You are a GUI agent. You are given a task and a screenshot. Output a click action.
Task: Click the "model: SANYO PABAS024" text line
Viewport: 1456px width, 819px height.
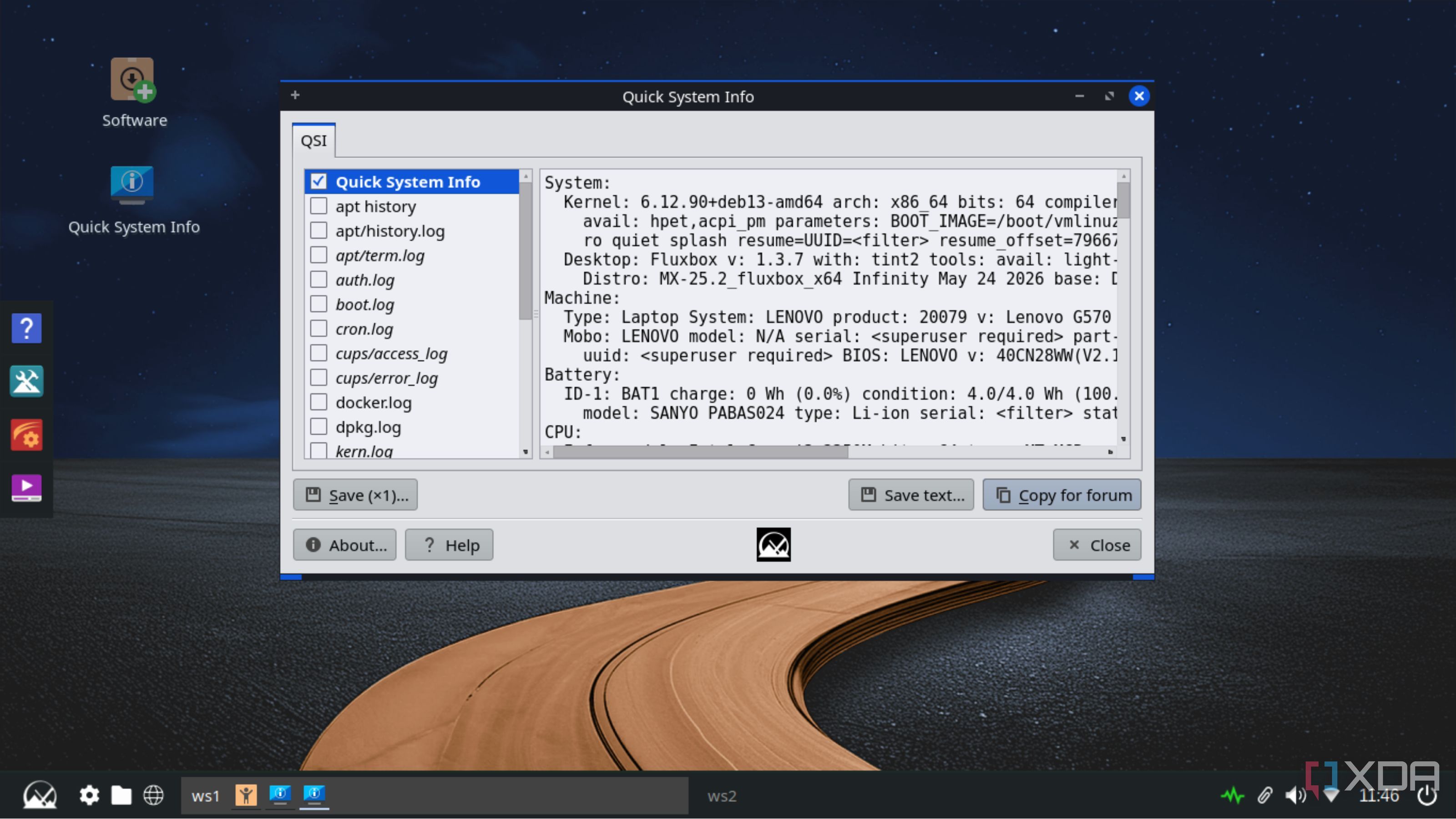click(849, 413)
